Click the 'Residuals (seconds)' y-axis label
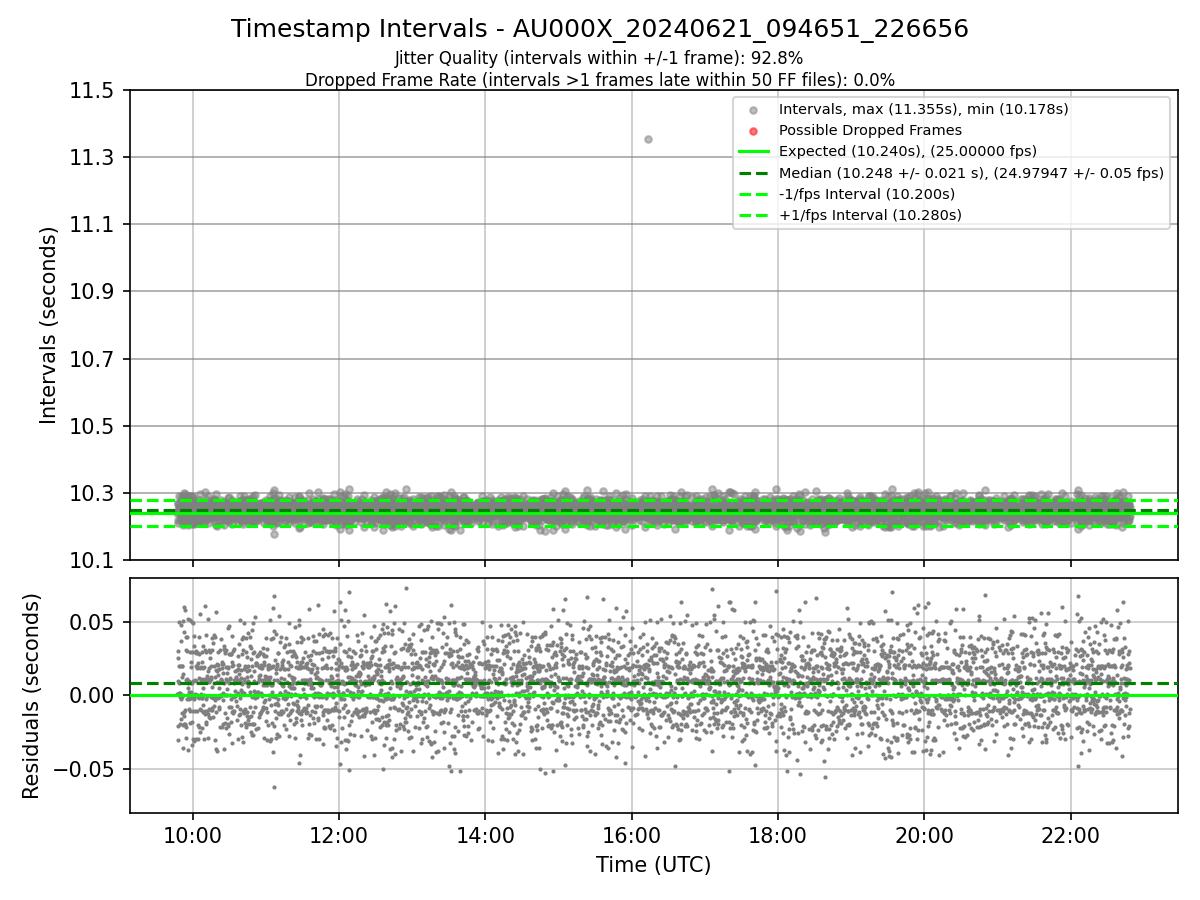1200x900 pixels. pyautogui.click(x=31, y=696)
